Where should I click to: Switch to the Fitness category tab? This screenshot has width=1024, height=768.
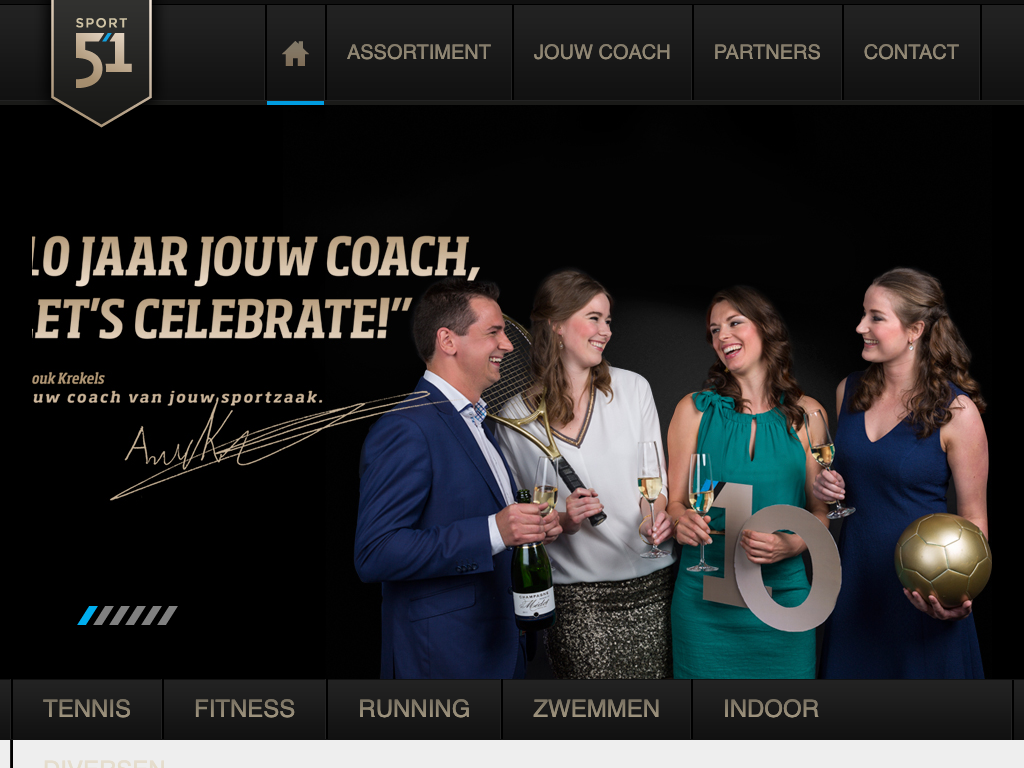[x=244, y=709]
